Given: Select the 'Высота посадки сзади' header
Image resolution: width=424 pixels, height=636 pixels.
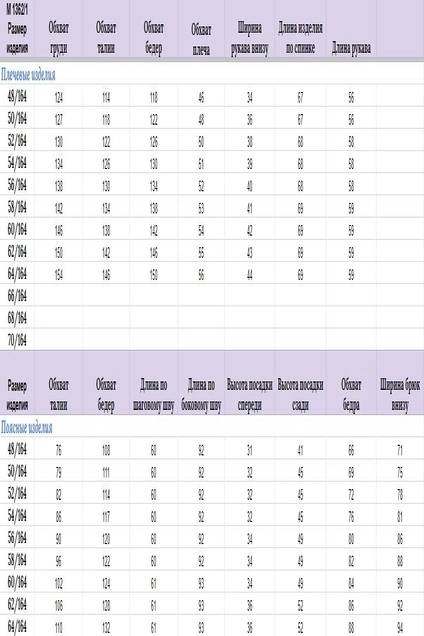Looking at the screenshot, I should (x=300, y=394).
